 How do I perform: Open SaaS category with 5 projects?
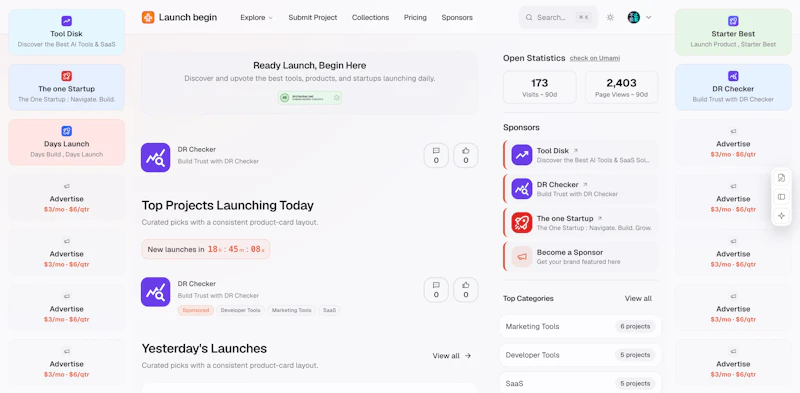(581, 383)
